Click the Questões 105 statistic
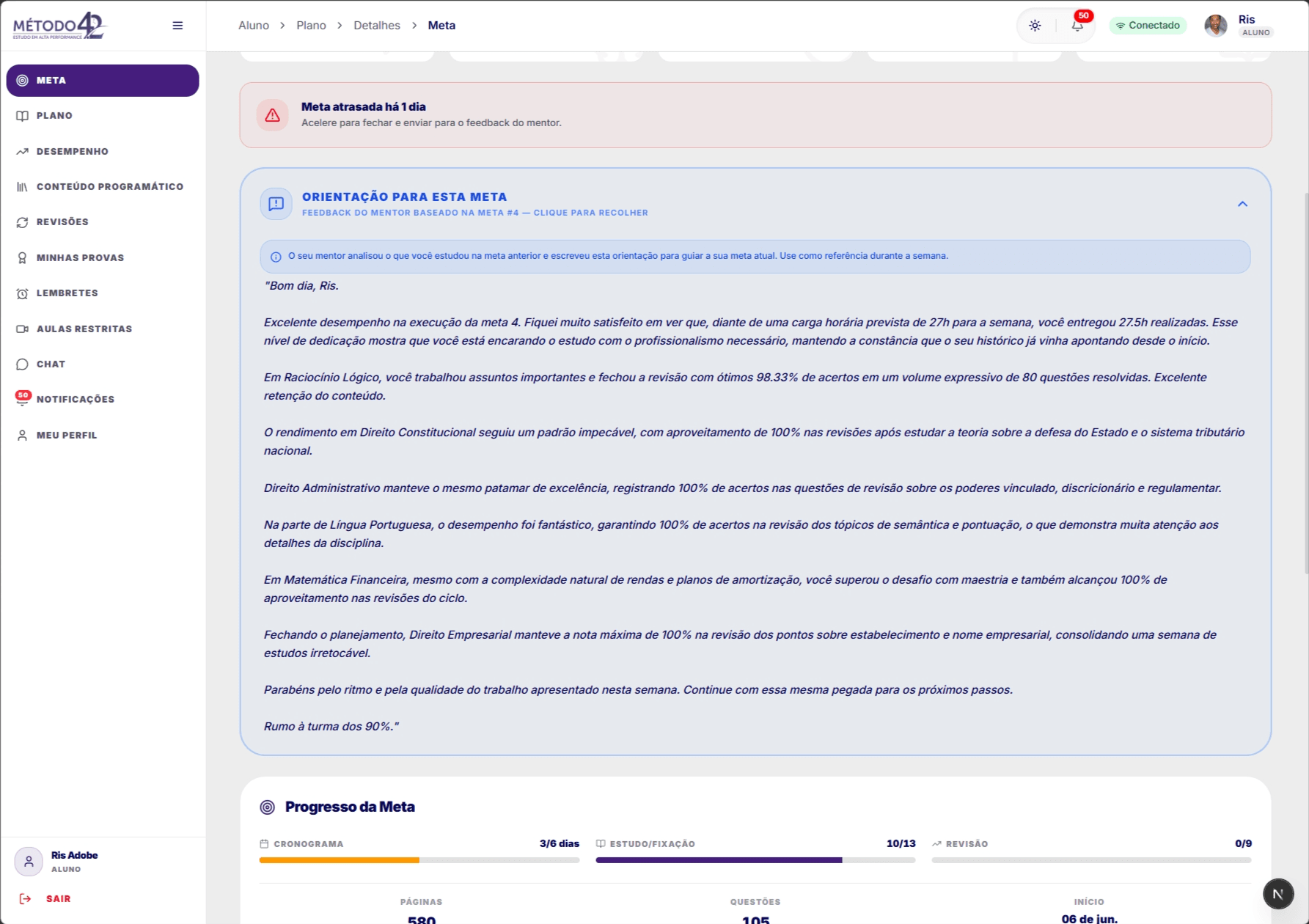The height and width of the screenshot is (924, 1309). click(755, 912)
